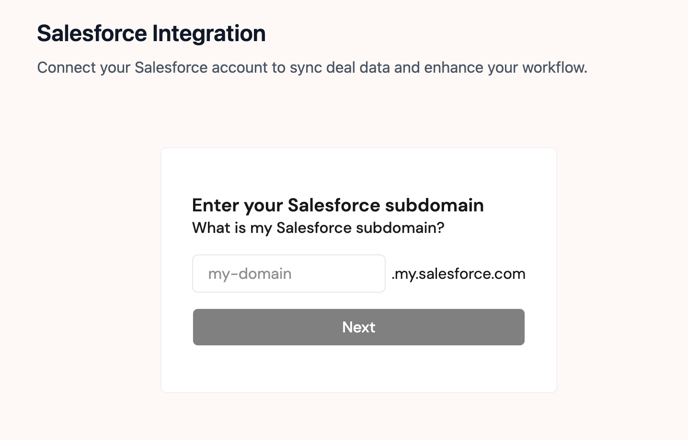Continue to the next step via Next
This screenshot has height=440, width=688.
pyautogui.click(x=358, y=327)
